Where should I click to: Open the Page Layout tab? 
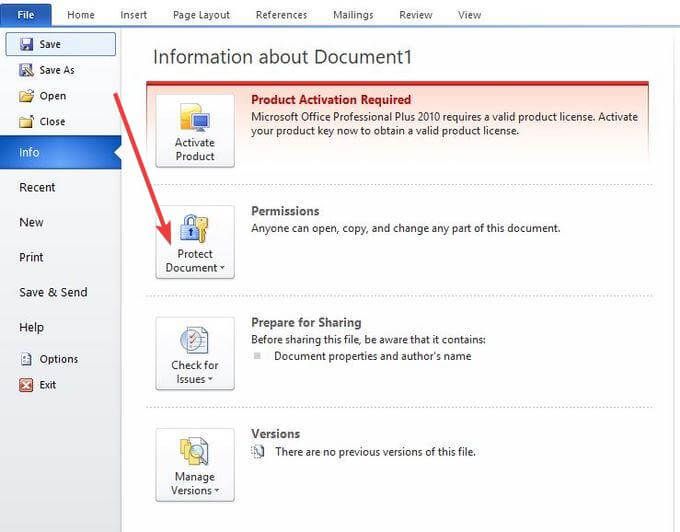201,15
